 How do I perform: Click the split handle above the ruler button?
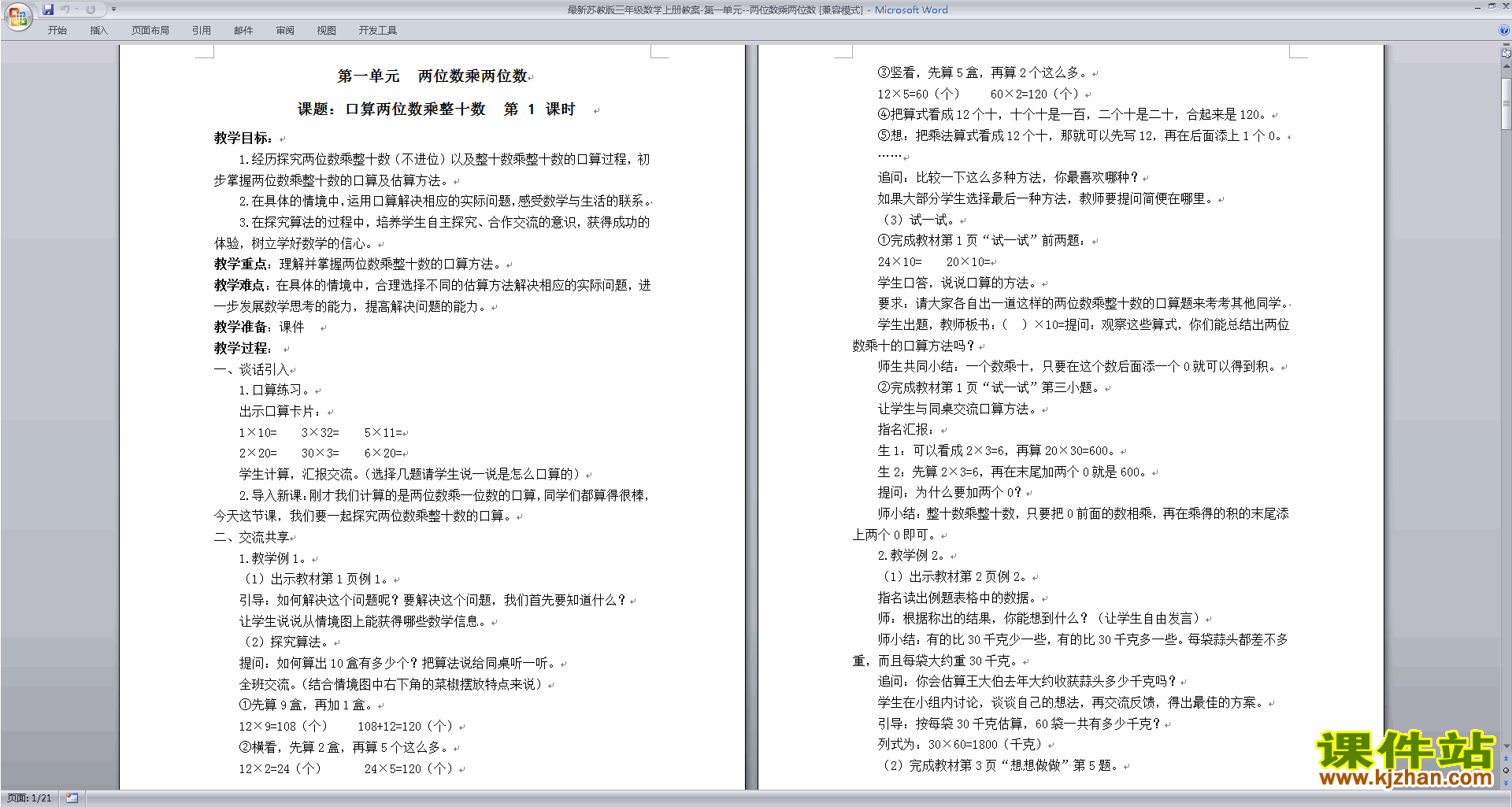point(1506,45)
